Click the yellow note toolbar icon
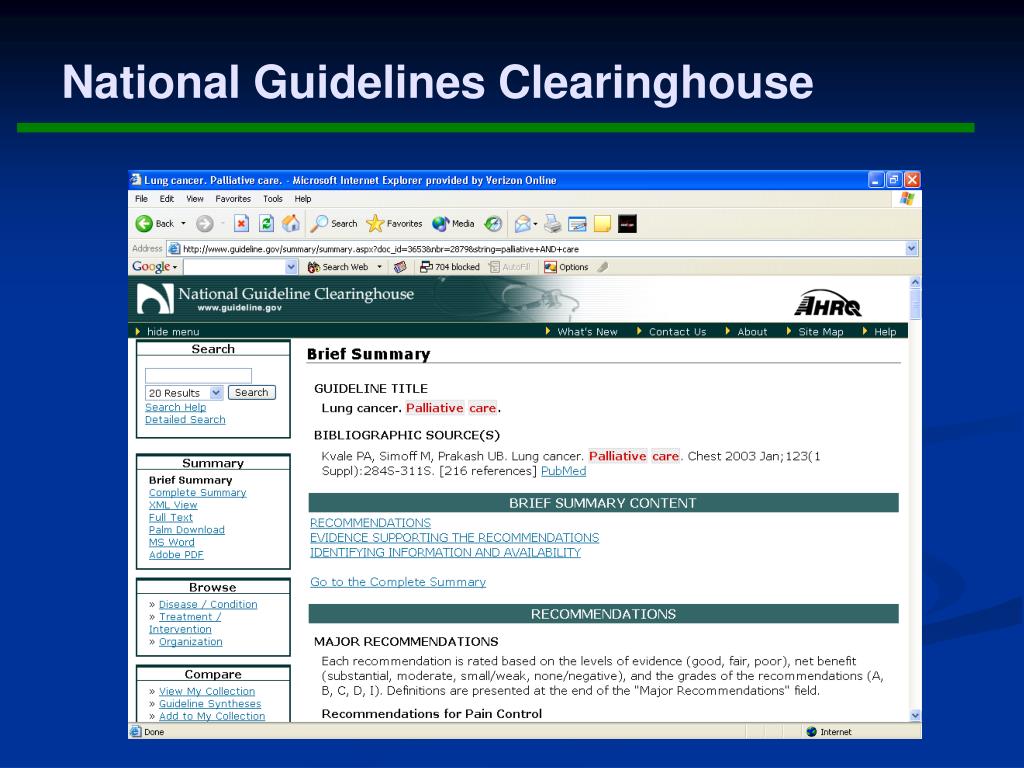The width and height of the screenshot is (1024, 768). [x=602, y=224]
